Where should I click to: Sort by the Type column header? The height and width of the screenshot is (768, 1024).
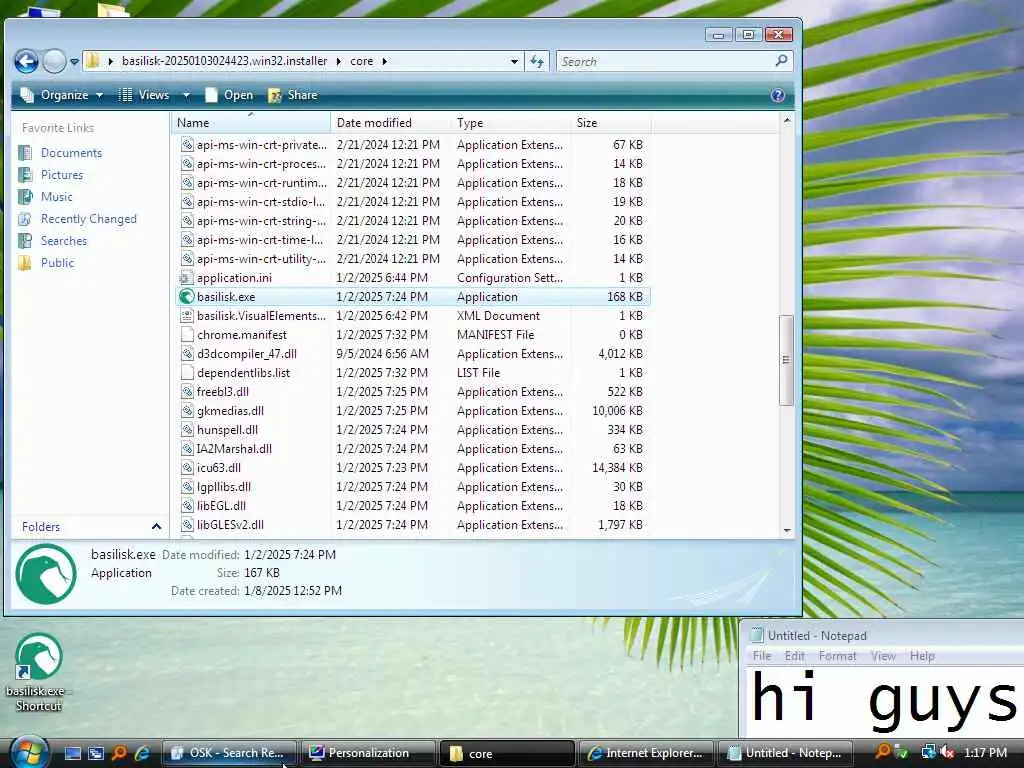[511, 123]
